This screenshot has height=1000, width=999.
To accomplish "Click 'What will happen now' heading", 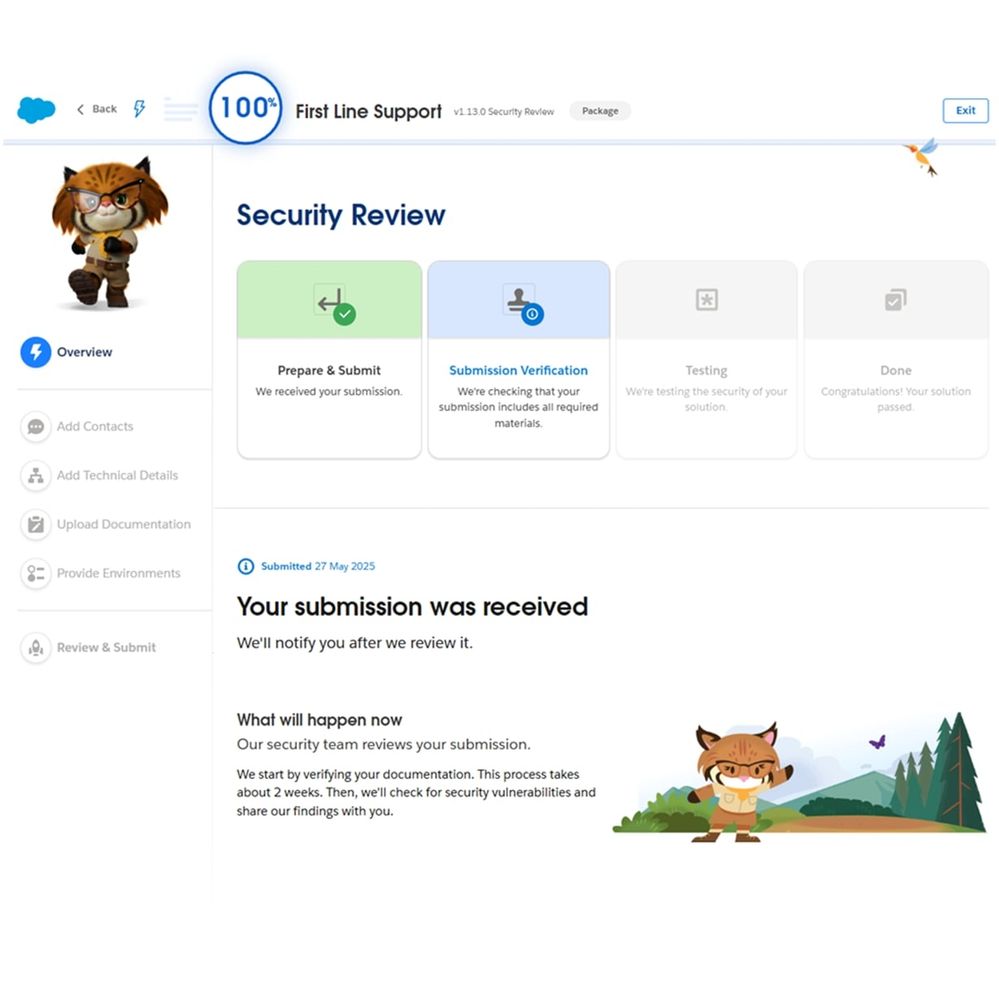I will 319,720.
